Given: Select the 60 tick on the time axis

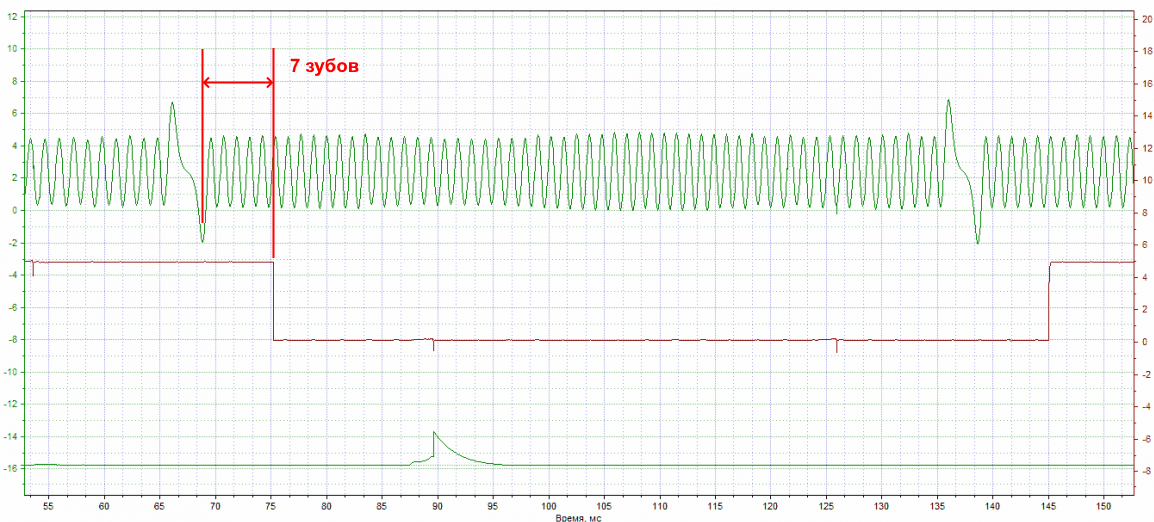Looking at the screenshot, I should pyautogui.click(x=104, y=507).
